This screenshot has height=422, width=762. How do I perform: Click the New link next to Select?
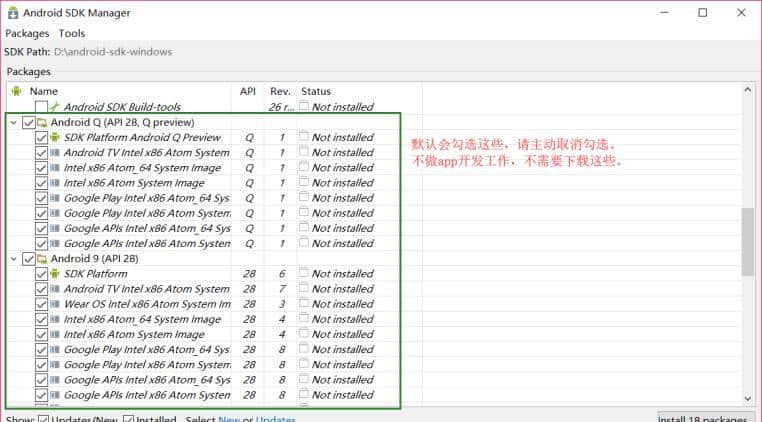coord(229,419)
